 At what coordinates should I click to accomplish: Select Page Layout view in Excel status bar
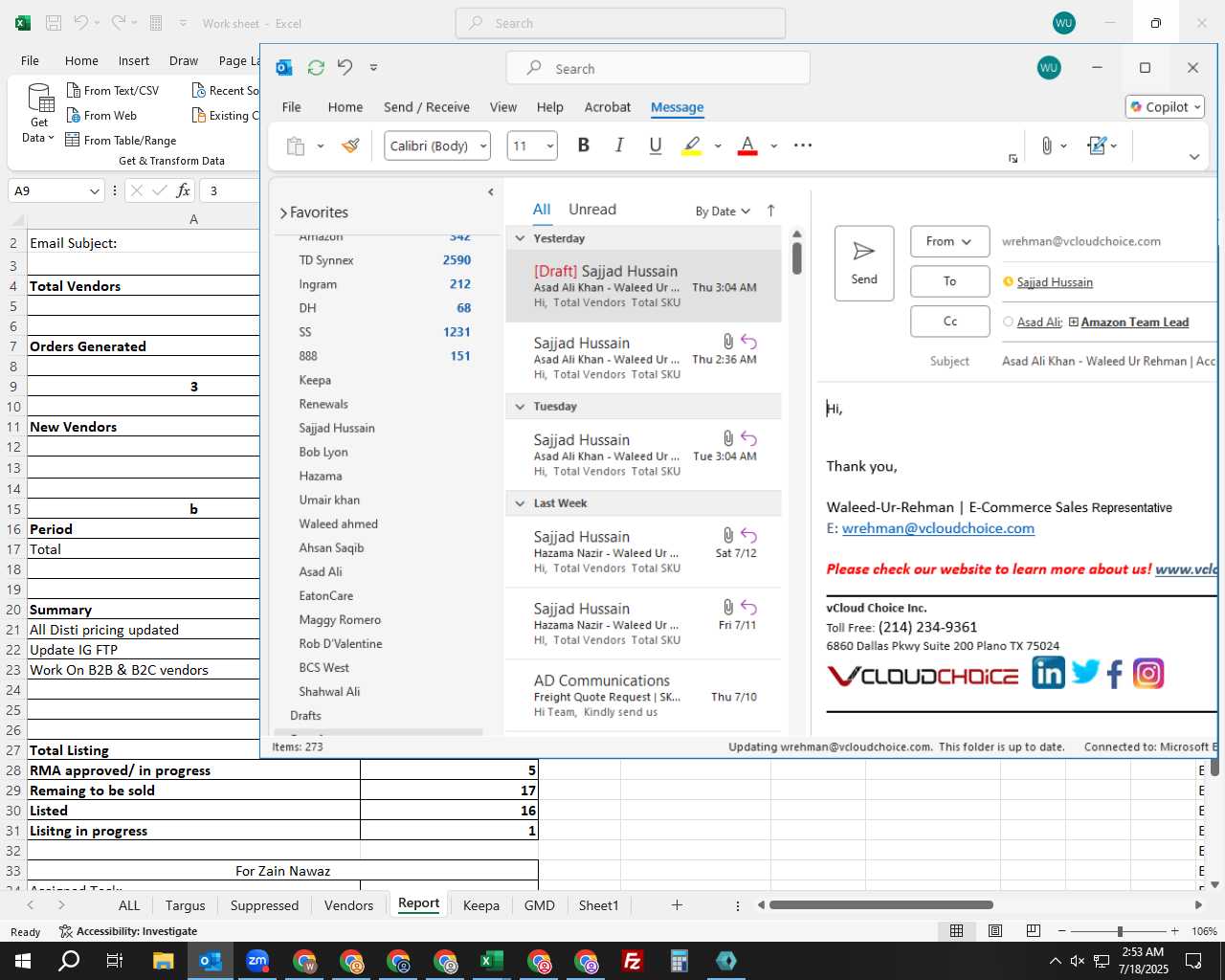pos(995,930)
